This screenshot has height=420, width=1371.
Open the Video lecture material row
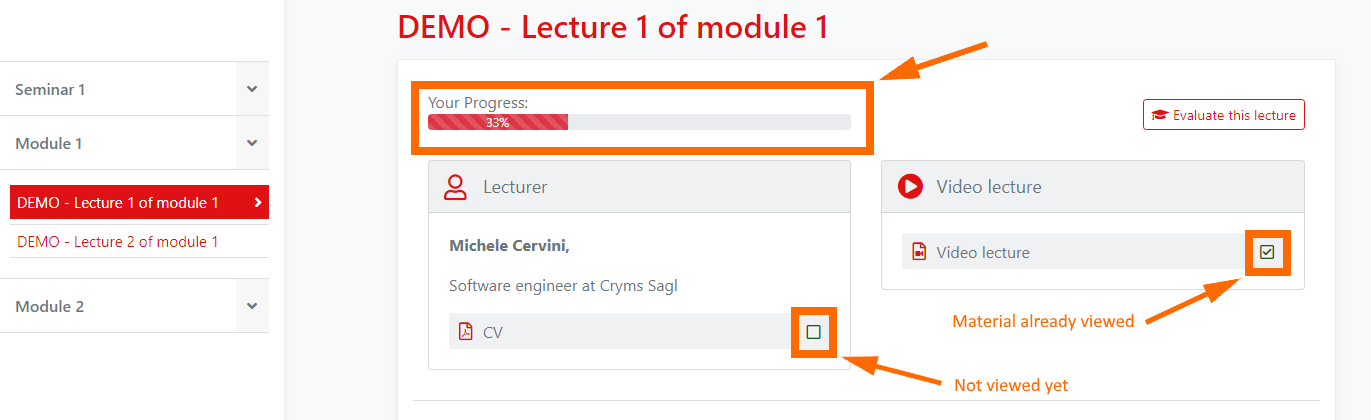pos(983,252)
